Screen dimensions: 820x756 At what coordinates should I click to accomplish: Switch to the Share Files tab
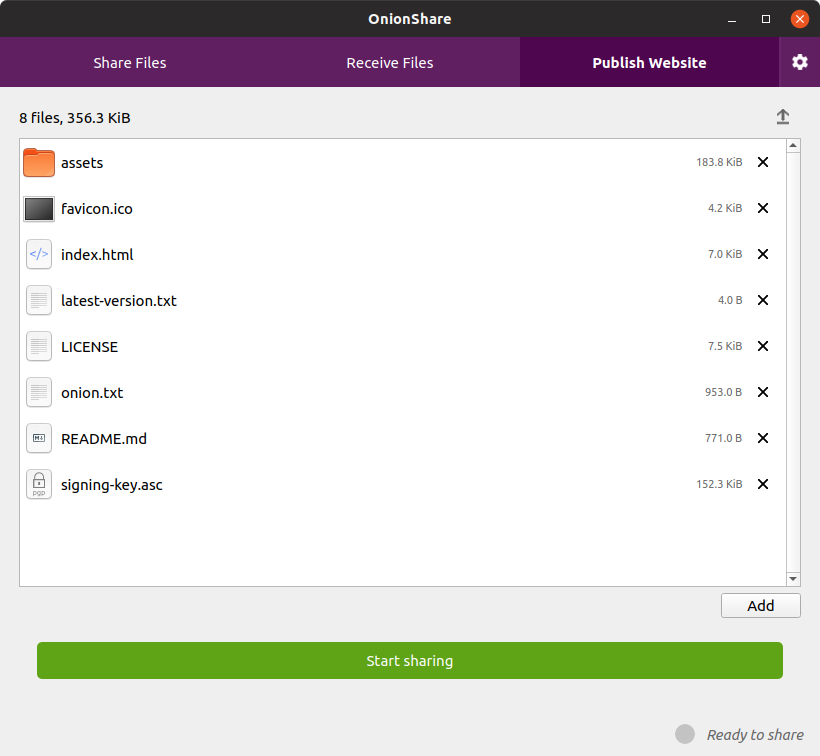click(x=129, y=62)
